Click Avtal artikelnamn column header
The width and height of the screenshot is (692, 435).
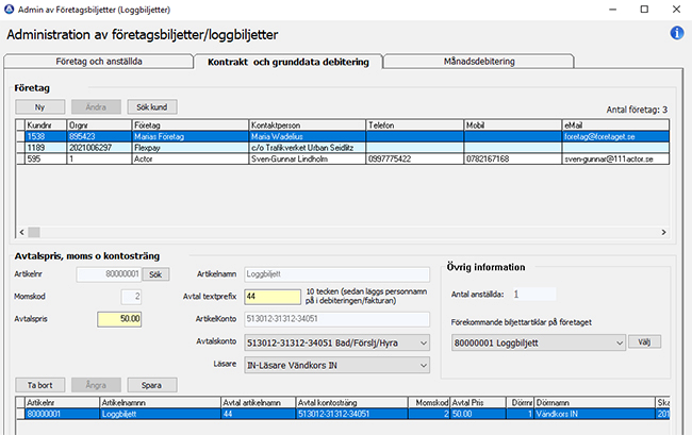(x=258, y=403)
